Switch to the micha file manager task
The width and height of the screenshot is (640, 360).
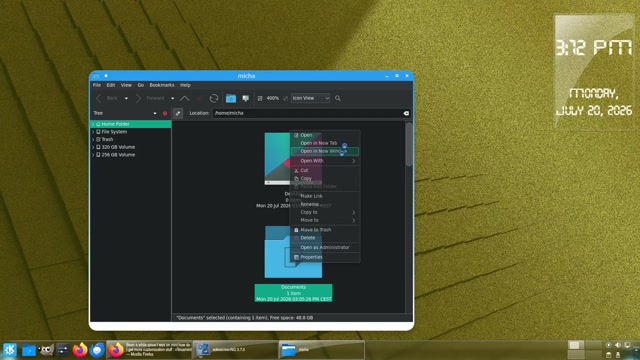tap(322, 350)
